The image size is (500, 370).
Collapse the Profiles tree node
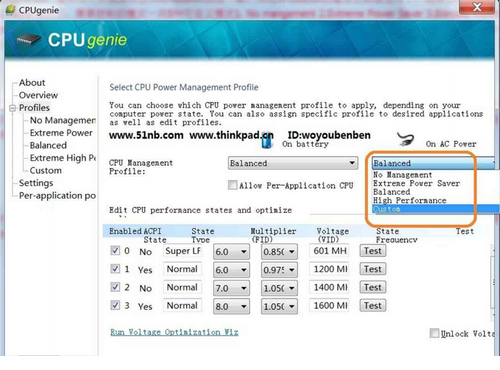(x=13, y=108)
